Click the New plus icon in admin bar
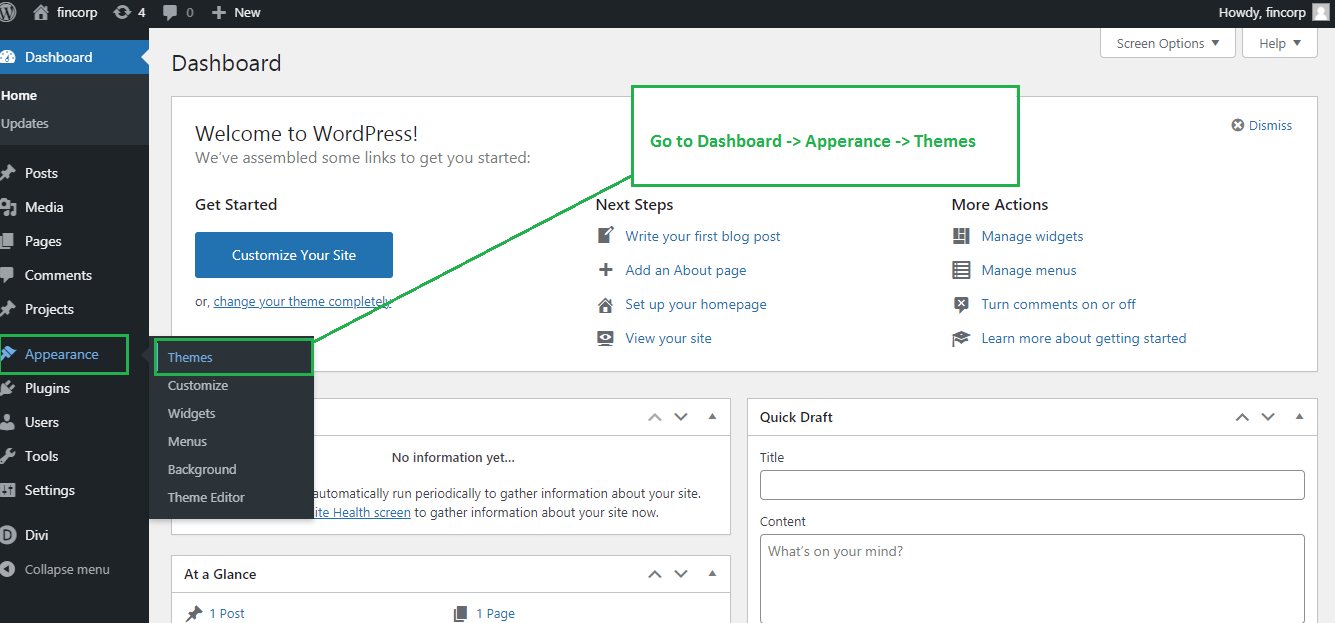 point(219,13)
